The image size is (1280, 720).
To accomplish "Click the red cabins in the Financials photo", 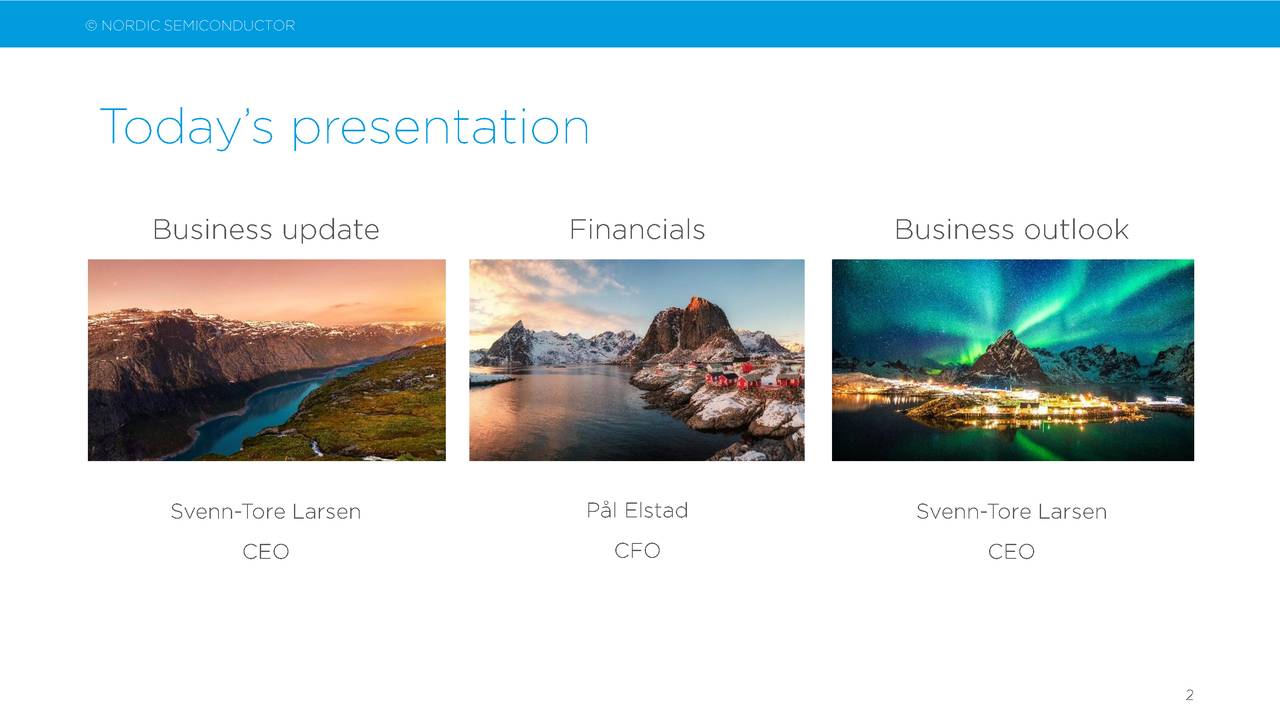I will [750, 377].
